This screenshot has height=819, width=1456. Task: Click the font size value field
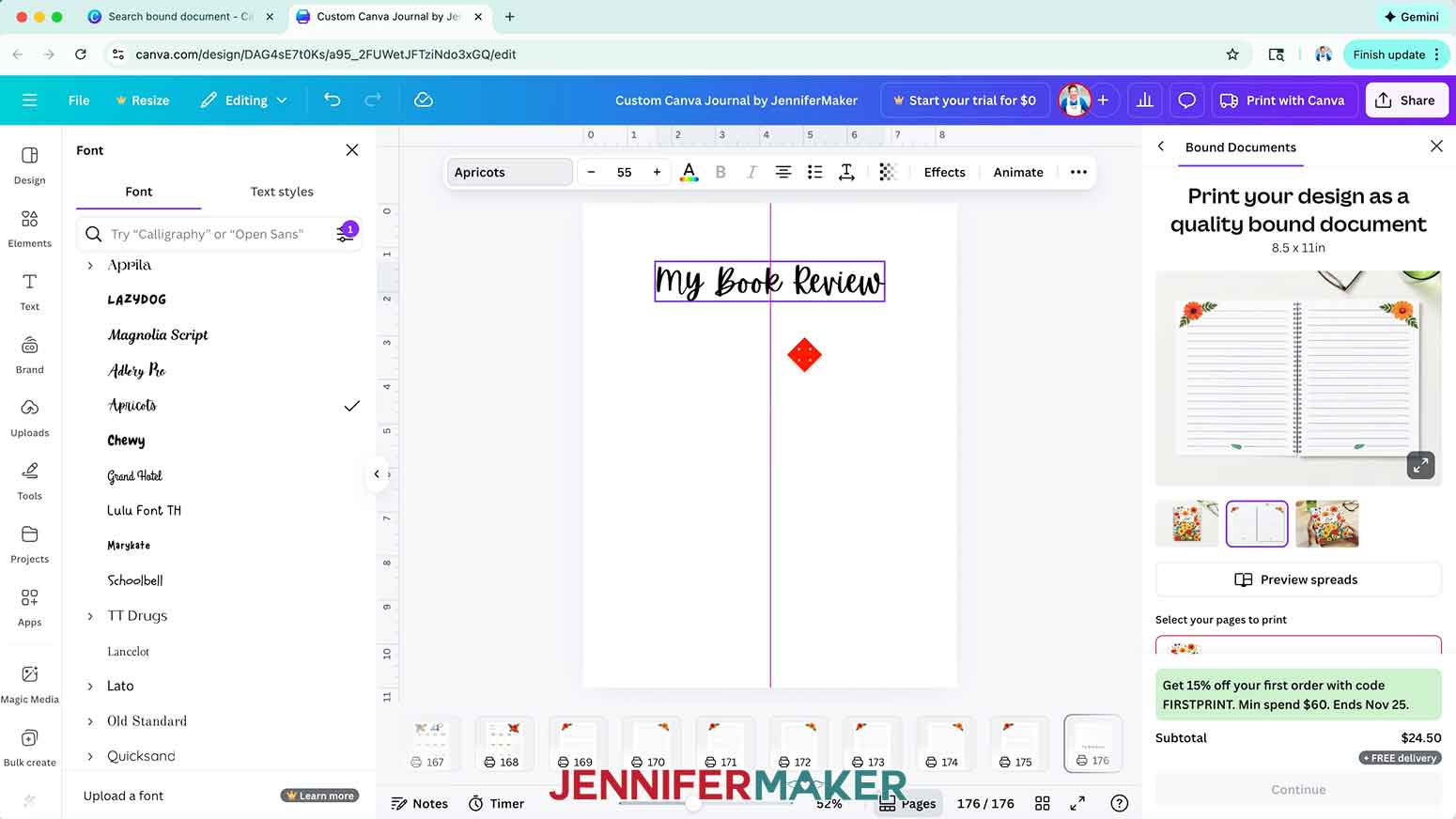coord(624,172)
